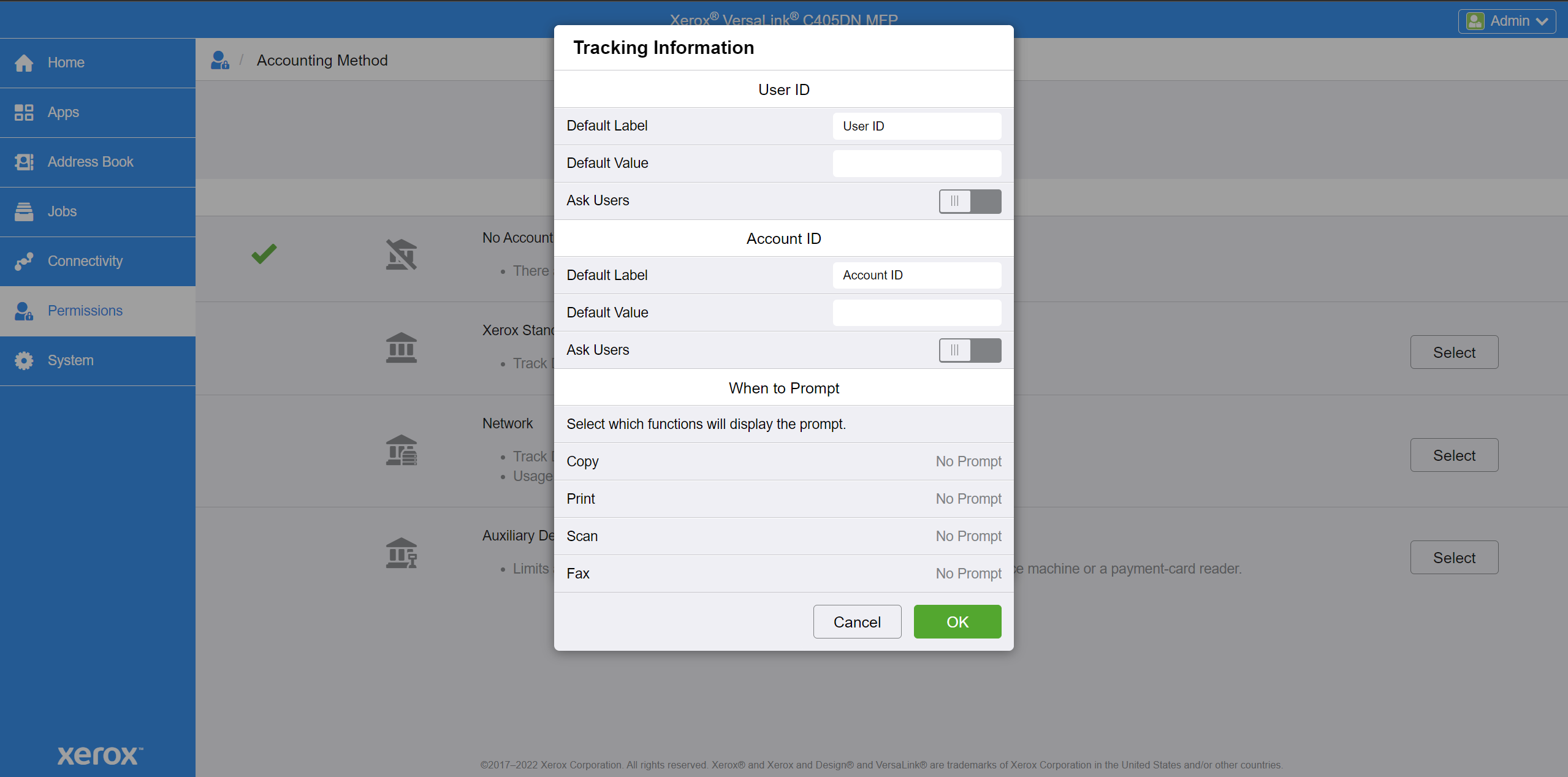Image resolution: width=1568 pixels, height=777 pixels.
Task: Confirm tracking settings with OK
Action: (957, 621)
